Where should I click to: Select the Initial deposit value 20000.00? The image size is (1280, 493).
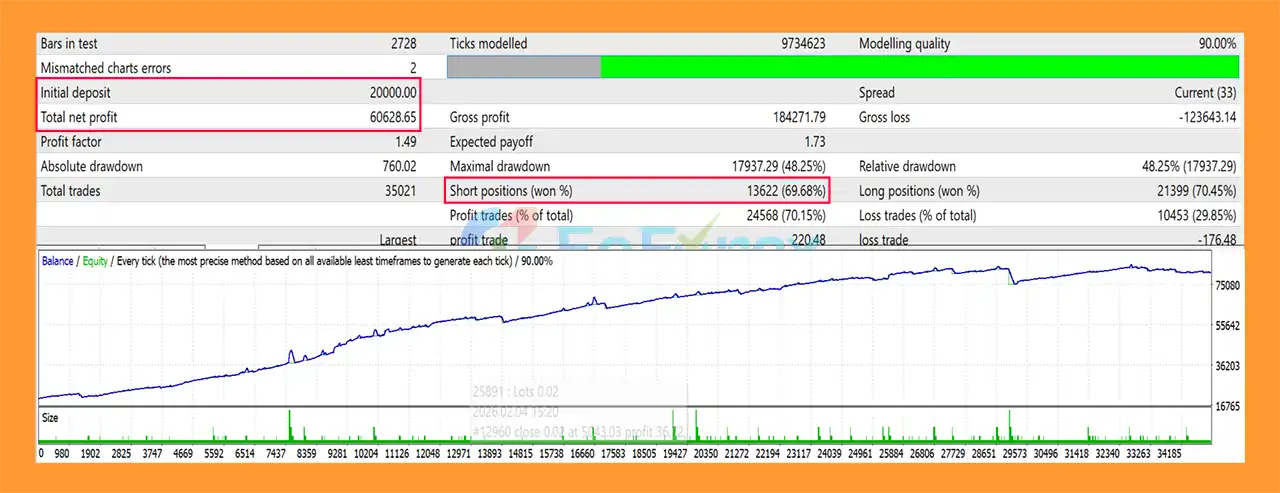pyautogui.click(x=392, y=92)
